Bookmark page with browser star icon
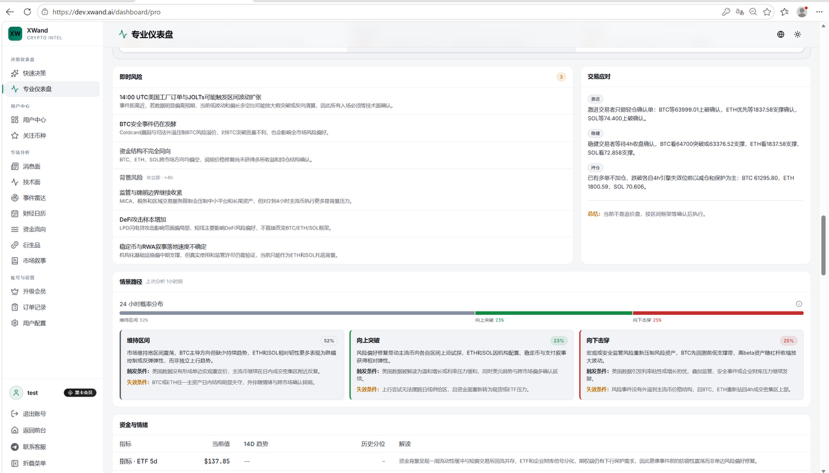 (767, 12)
